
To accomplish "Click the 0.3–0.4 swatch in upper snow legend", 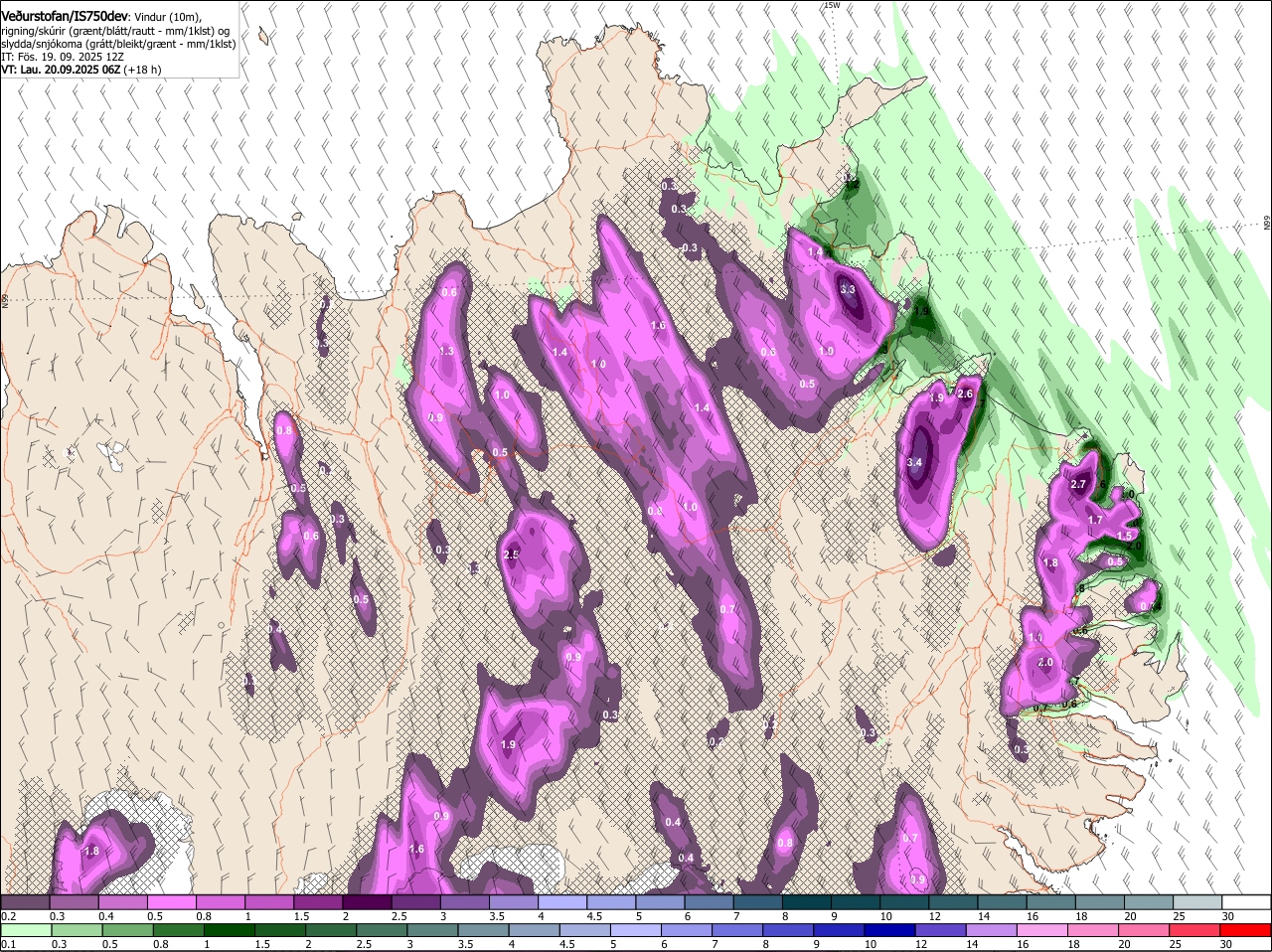I will click(x=74, y=902).
